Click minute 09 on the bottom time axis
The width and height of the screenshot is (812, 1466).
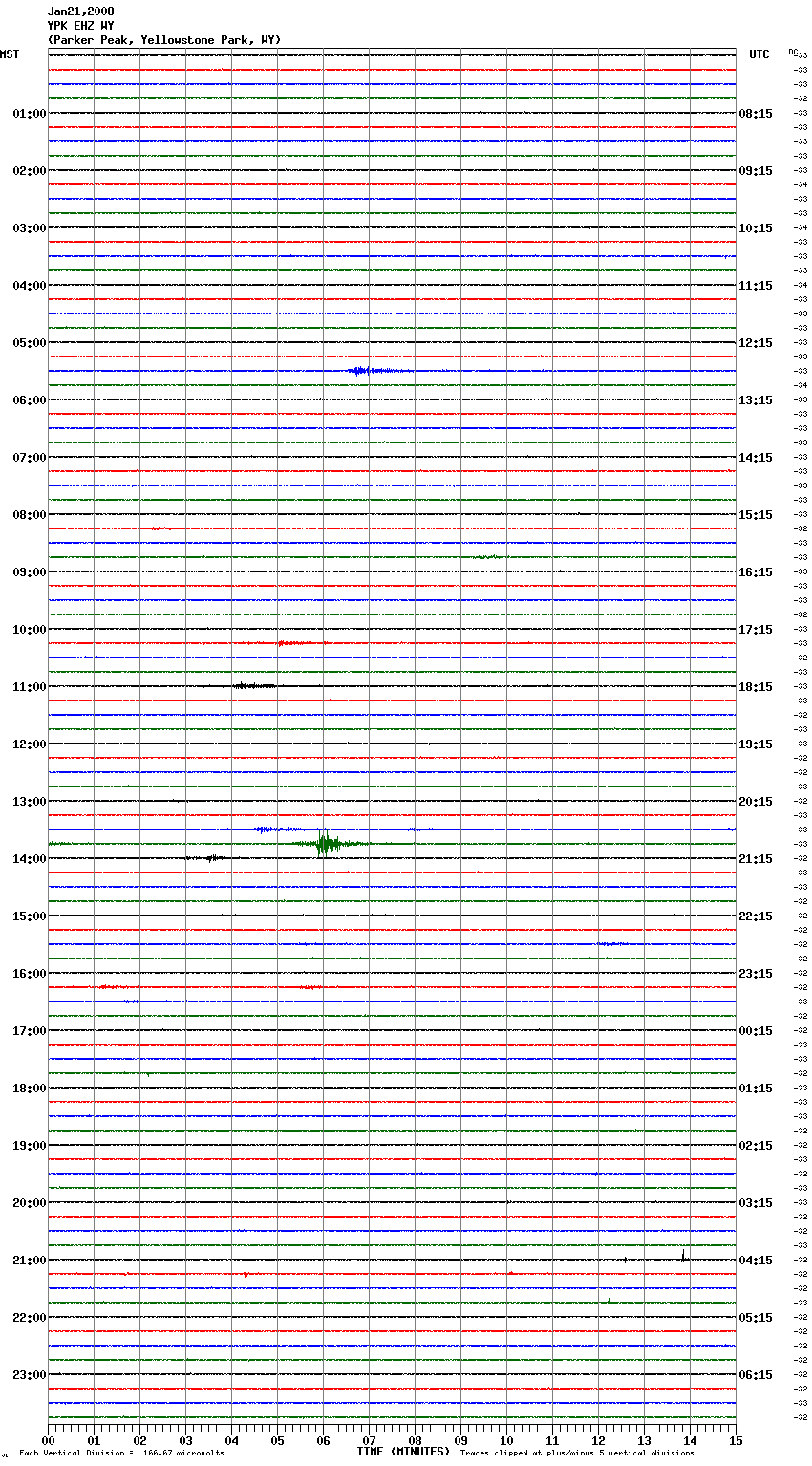460,1440
